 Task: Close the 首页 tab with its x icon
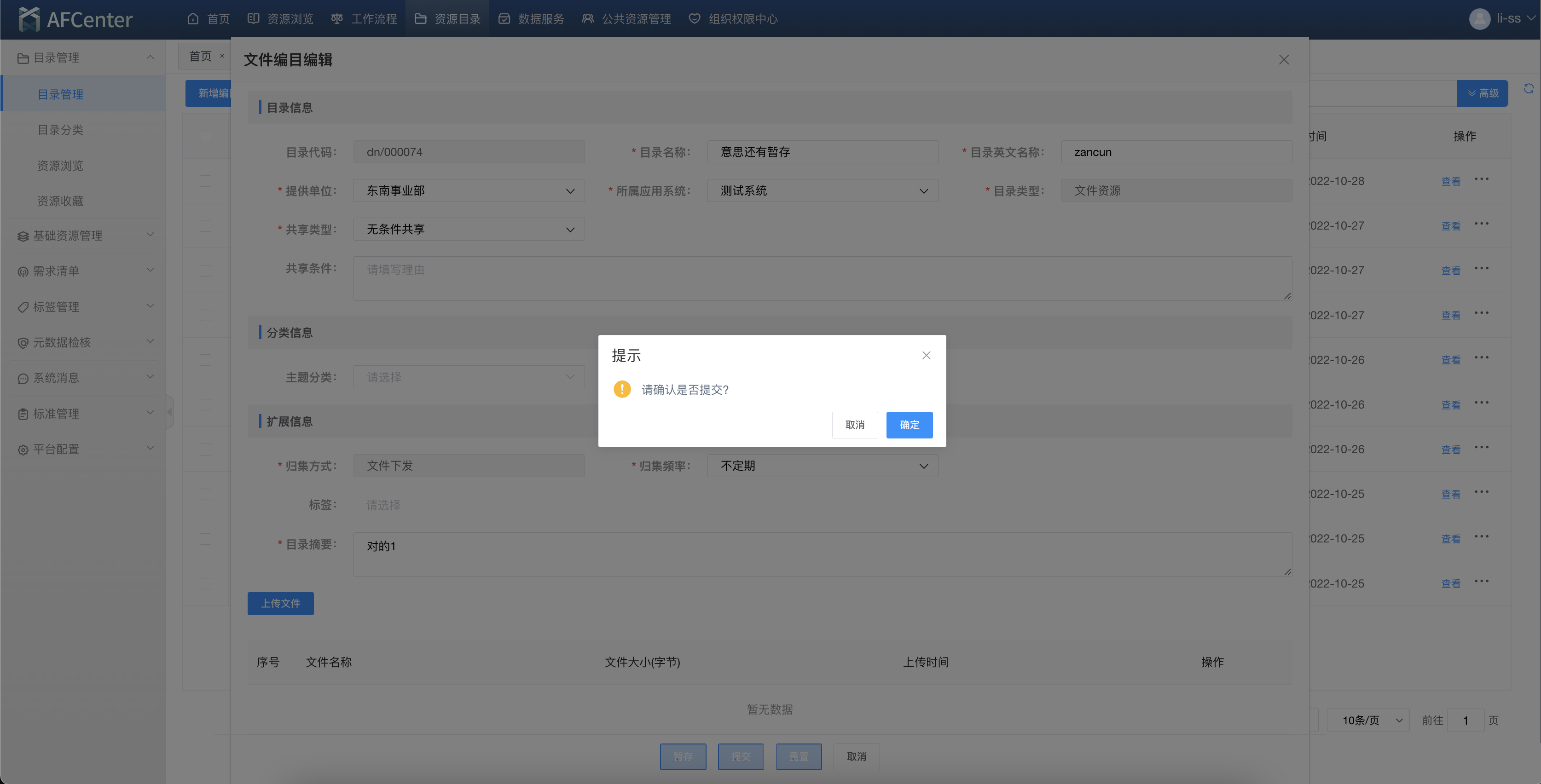tap(222, 56)
